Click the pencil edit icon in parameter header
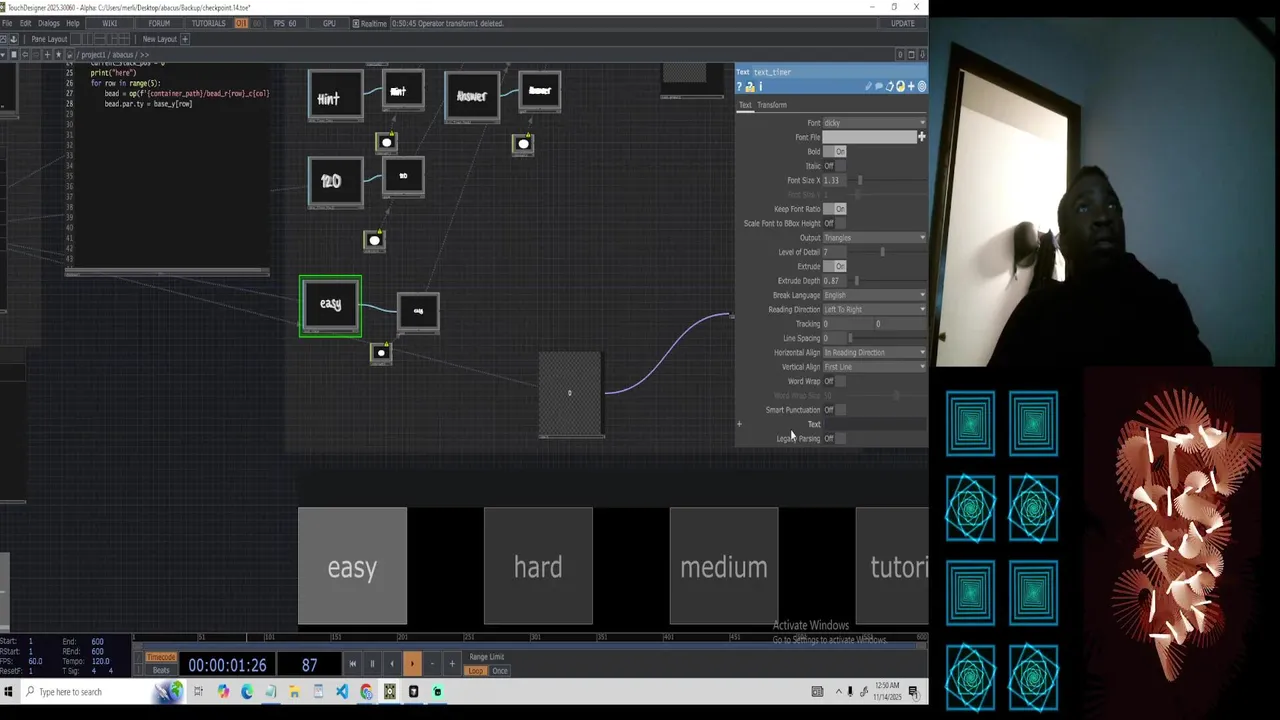The width and height of the screenshot is (1280, 720). 868,87
